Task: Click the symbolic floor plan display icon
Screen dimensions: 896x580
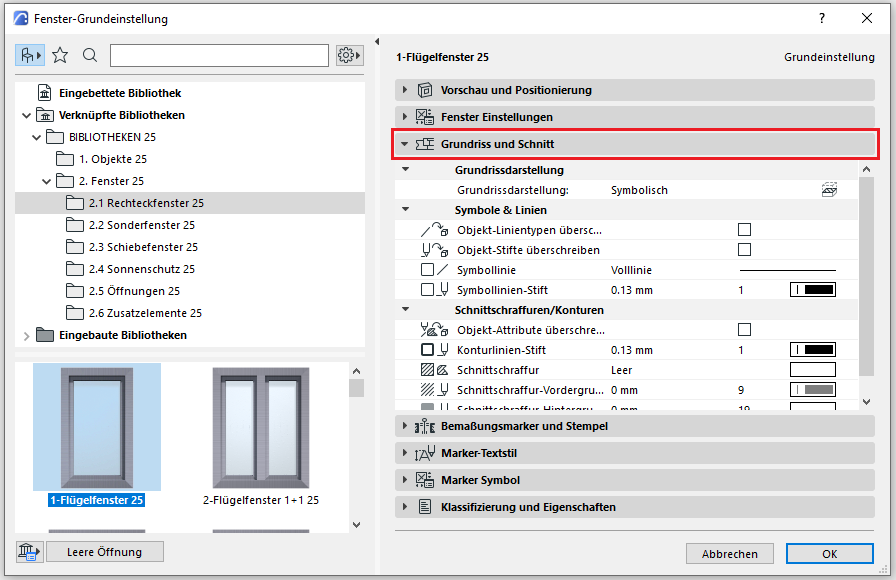Action: pyautogui.click(x=828, y=190)
